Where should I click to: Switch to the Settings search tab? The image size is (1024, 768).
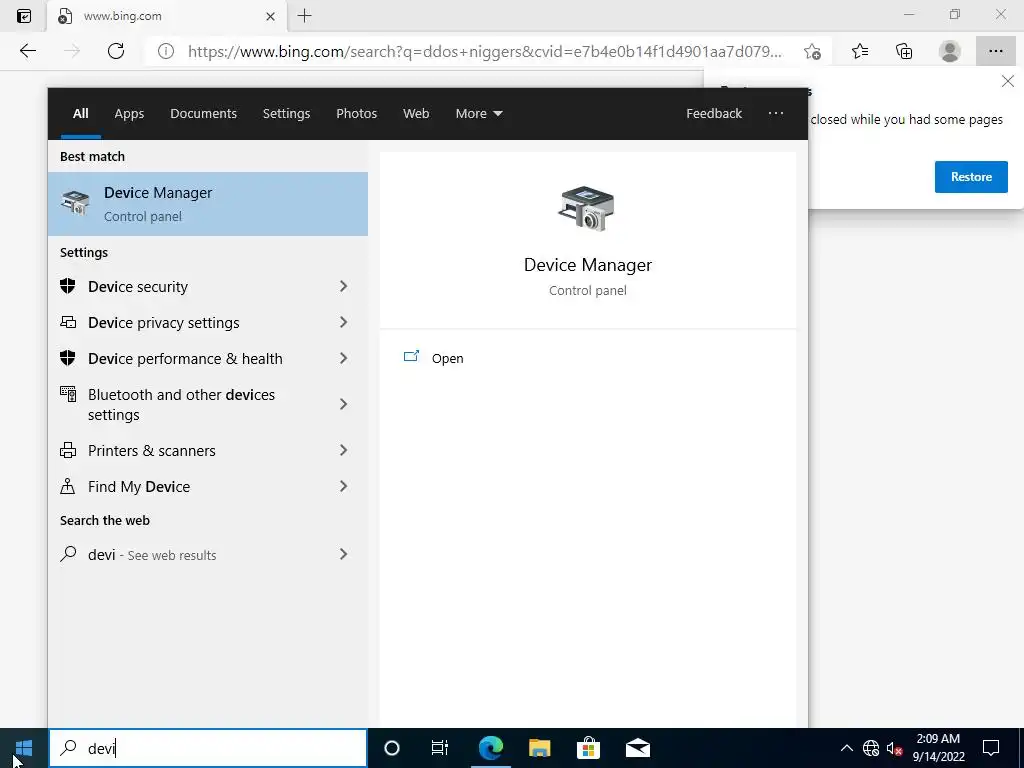click(286, 114)
